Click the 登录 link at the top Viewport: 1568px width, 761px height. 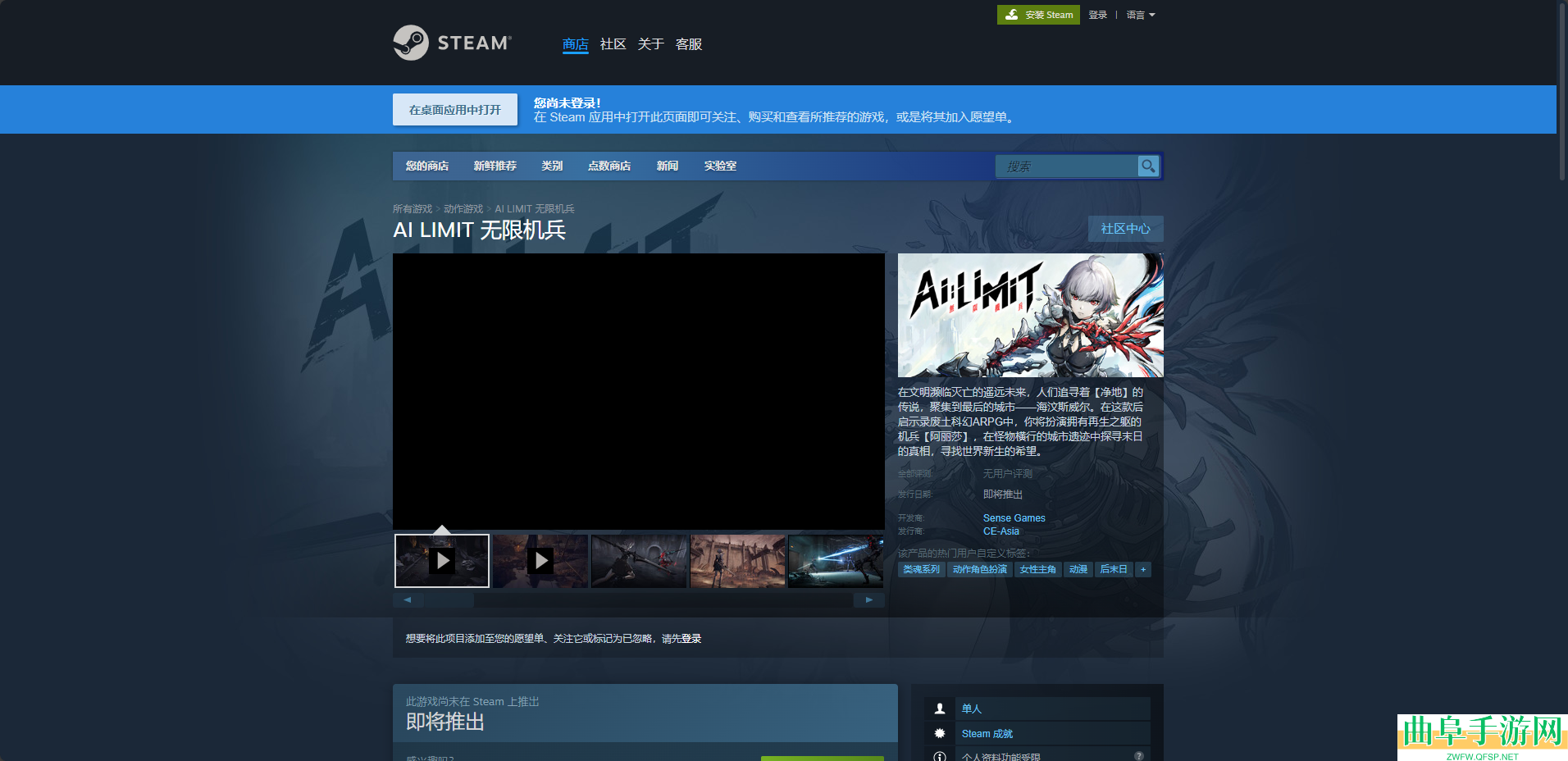coord(1098,15)
